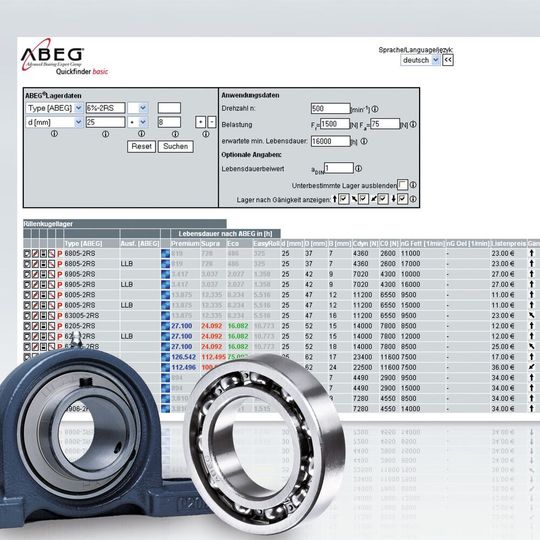
Task: Click the red P icon in 6805-2RS first row
Action: (60, 254)
